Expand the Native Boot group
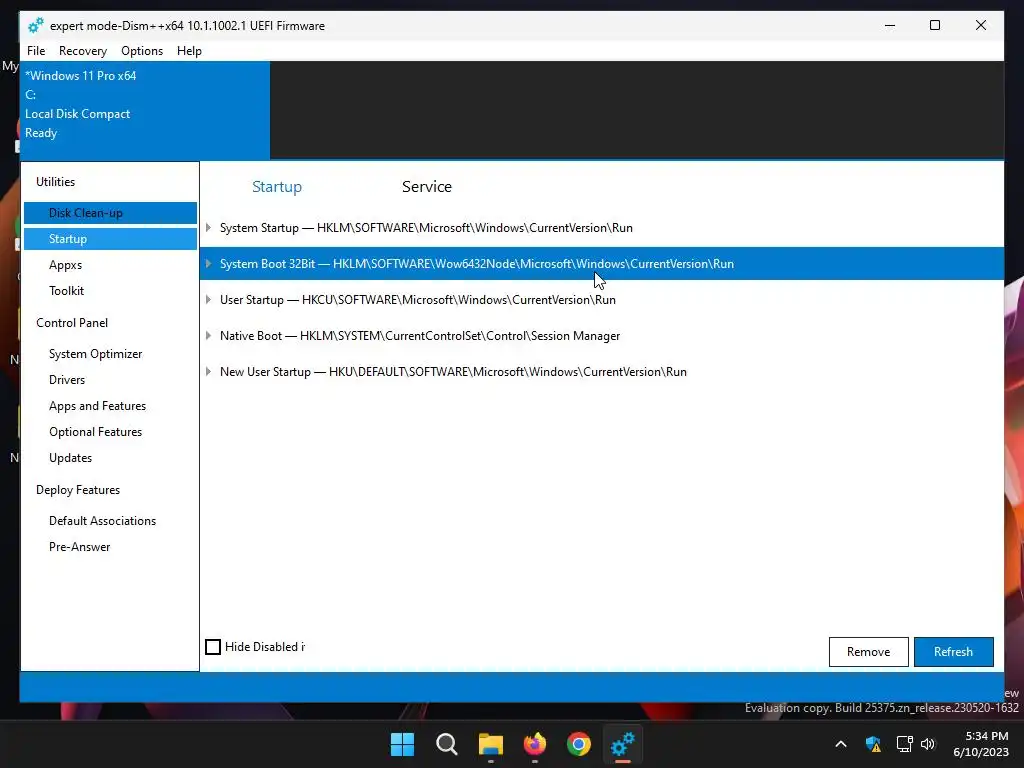This screenshot has width=1024, height=768. click(208, 336)
